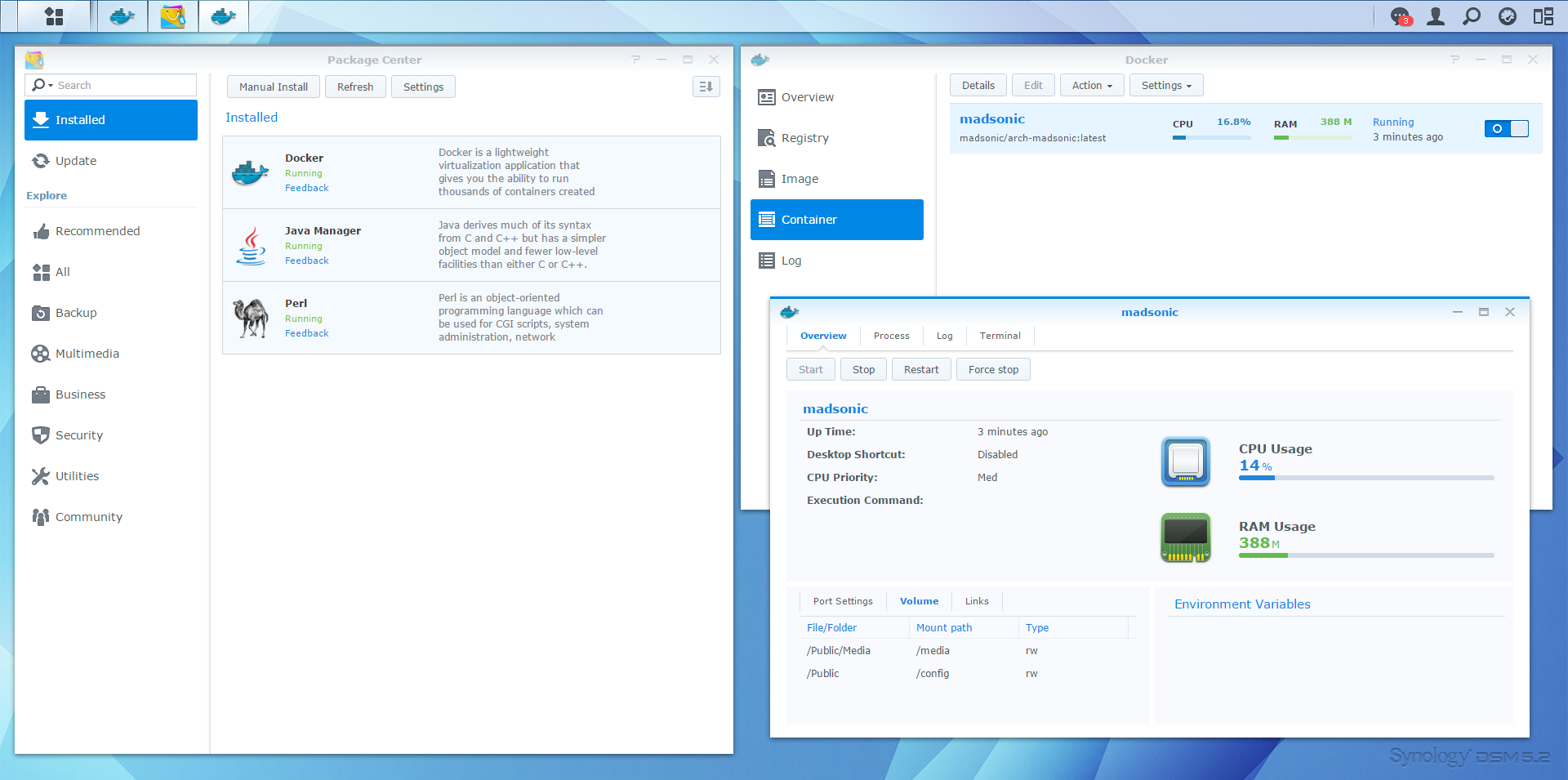Expand the Docker Settings dropdown
Viewport: 1568px width, 780px height.
tap(1165, 86)
